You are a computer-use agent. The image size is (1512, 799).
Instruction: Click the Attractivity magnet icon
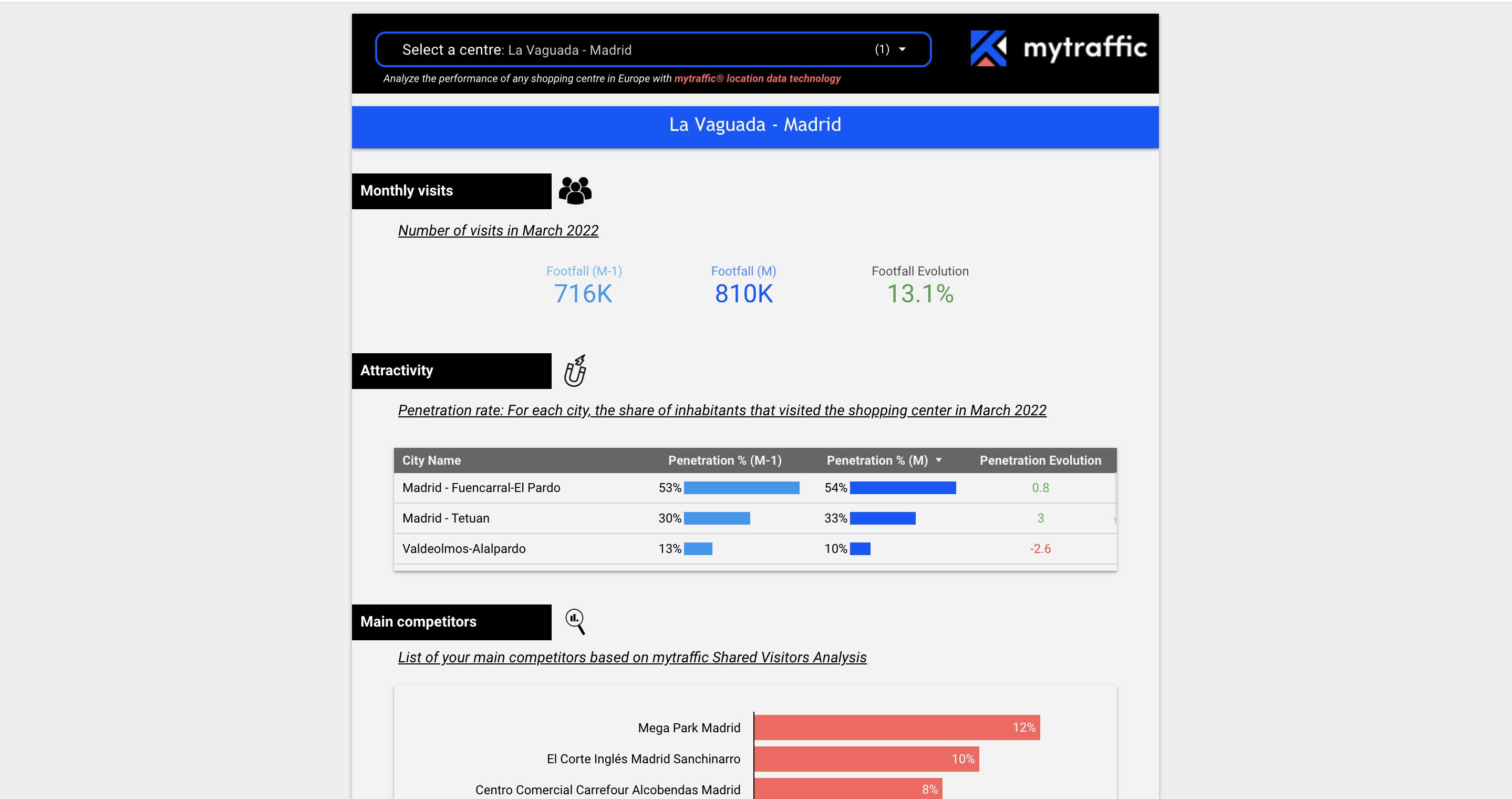pos(575,371)
